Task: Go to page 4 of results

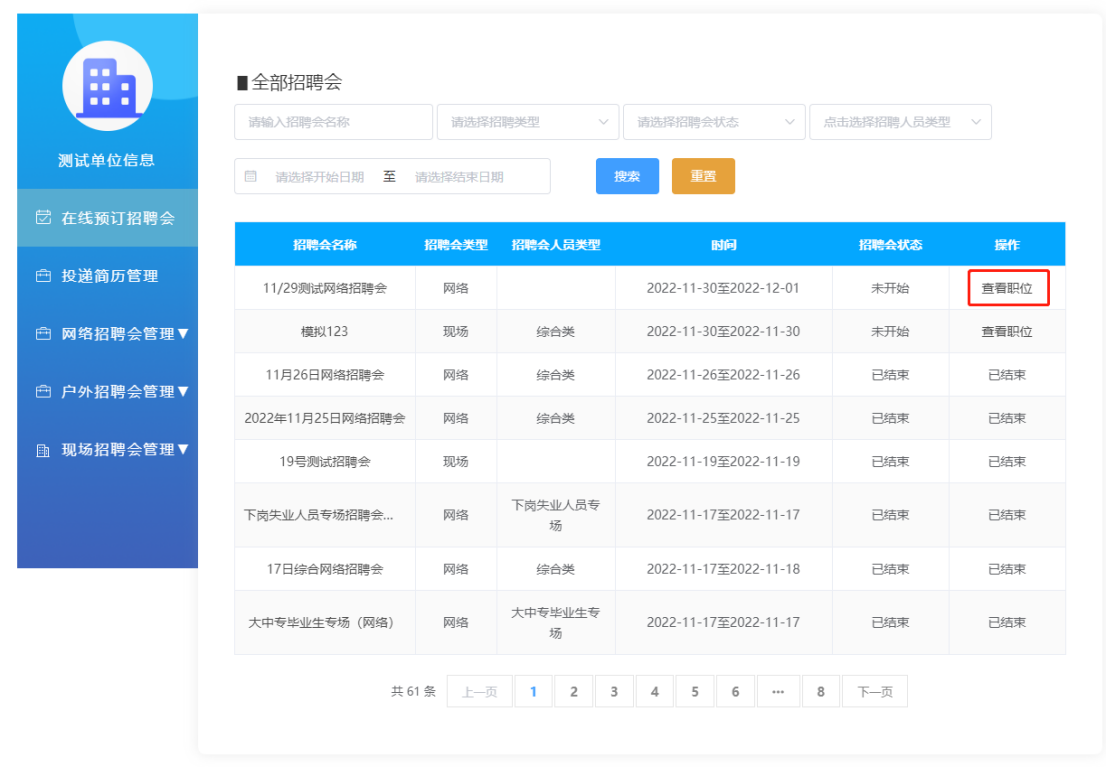Action: click(x=655, y=691)
